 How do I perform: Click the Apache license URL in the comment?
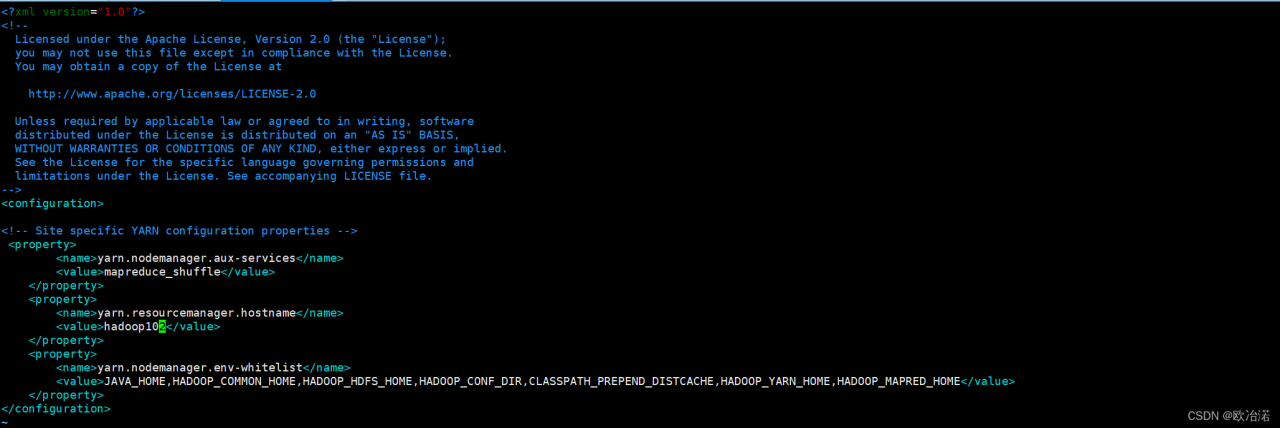click(172, 94)
